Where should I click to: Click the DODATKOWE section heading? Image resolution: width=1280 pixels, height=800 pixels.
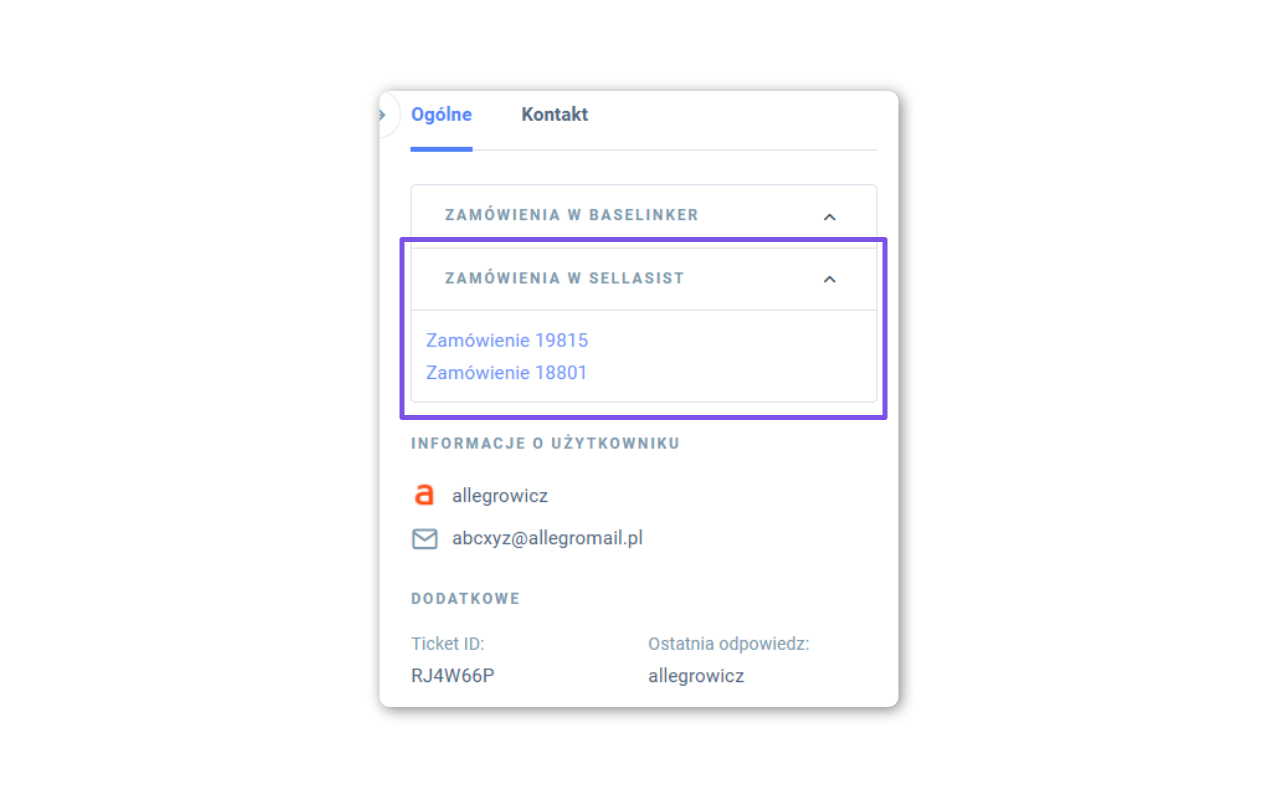tap(465, 599)
